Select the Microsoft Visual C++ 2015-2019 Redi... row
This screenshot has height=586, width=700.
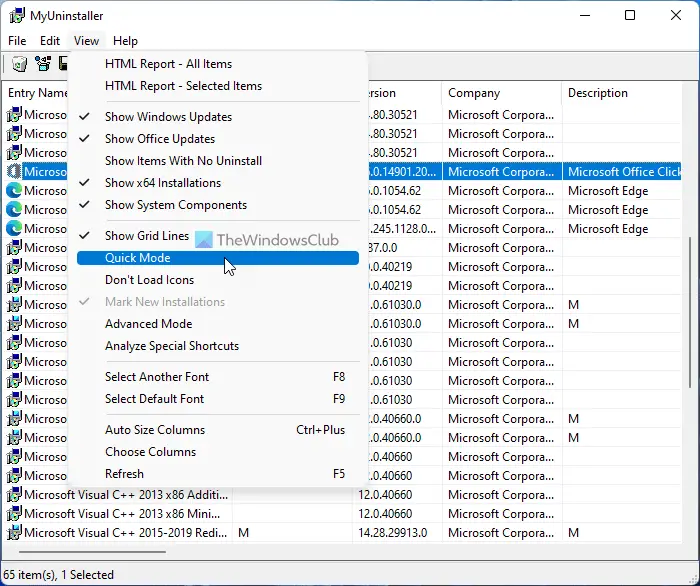[x=343, y=532]
